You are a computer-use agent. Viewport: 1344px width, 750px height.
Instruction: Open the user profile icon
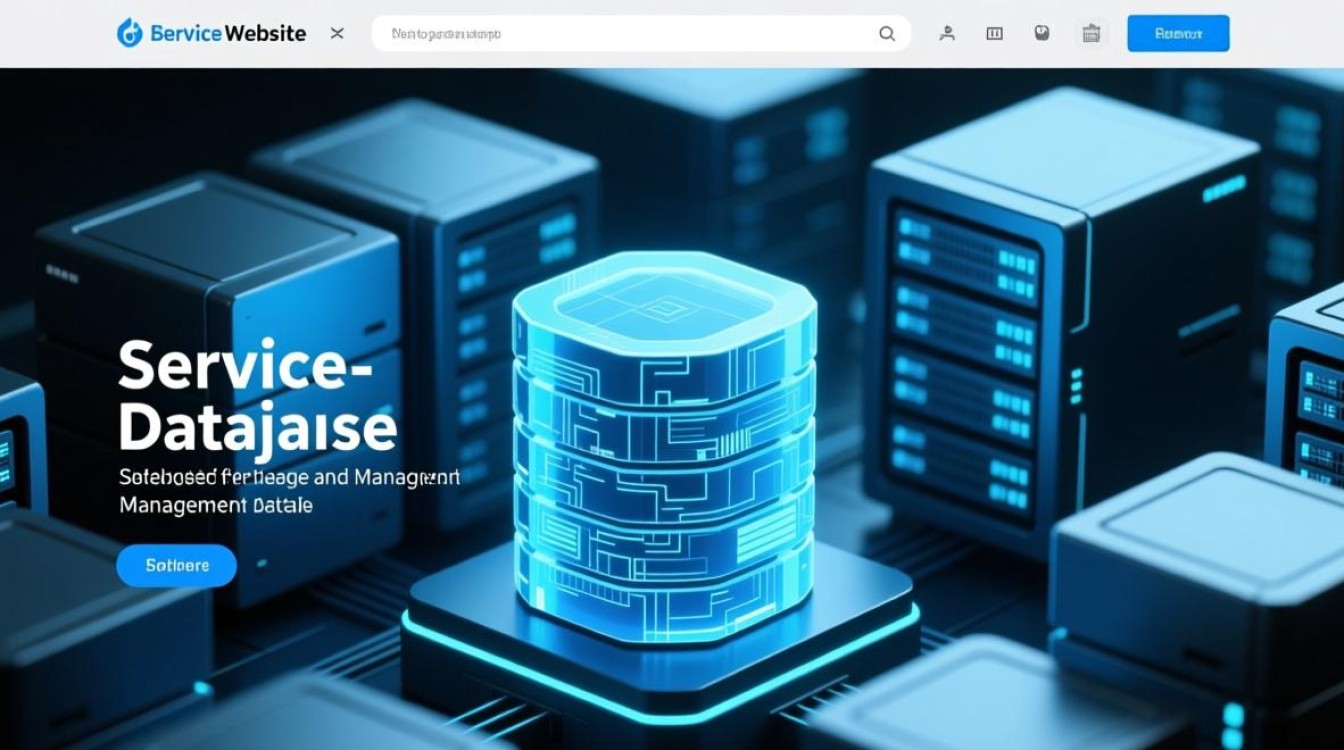pos(947,33)
